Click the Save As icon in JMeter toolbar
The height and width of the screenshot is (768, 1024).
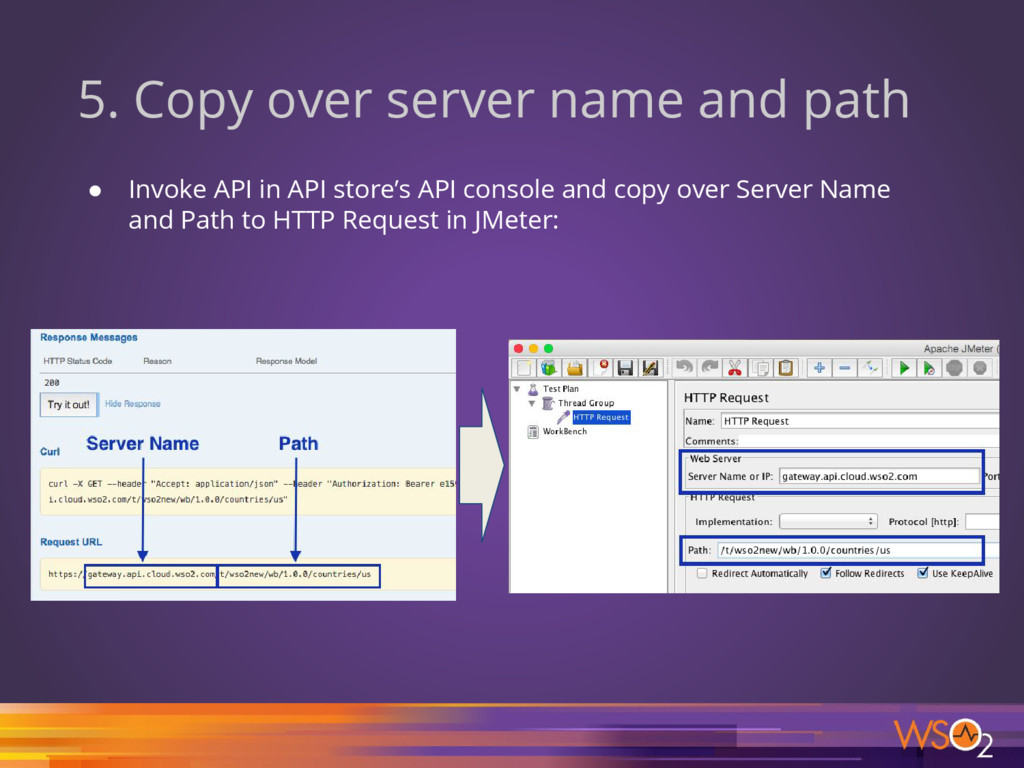click(x=650, y=368)
